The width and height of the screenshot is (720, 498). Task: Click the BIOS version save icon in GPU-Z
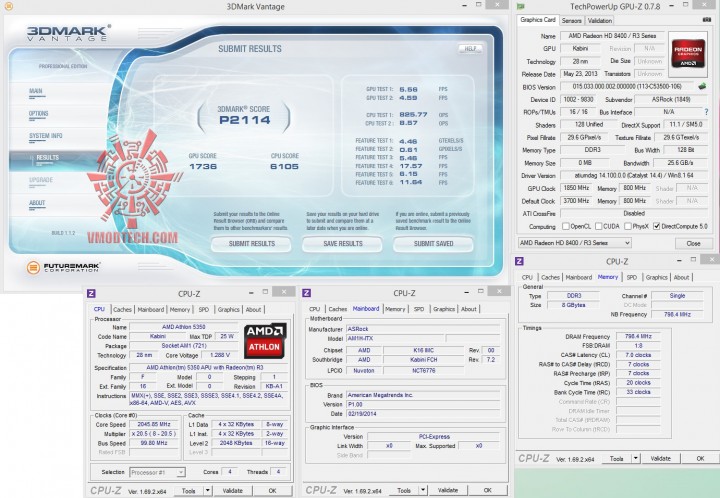702,86
